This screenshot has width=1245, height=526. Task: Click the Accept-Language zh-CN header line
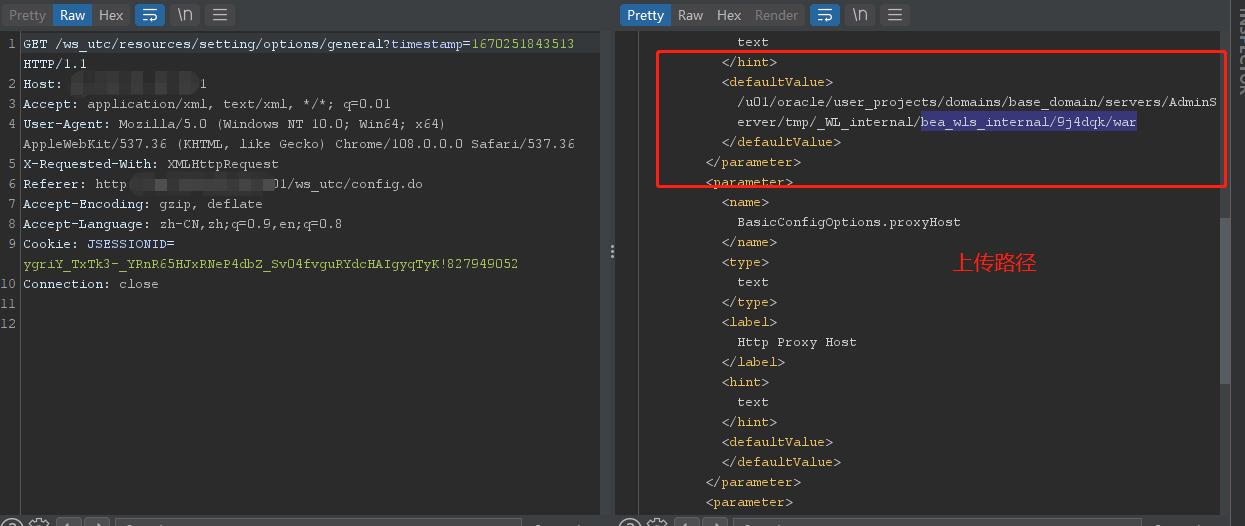pos(182,224)
